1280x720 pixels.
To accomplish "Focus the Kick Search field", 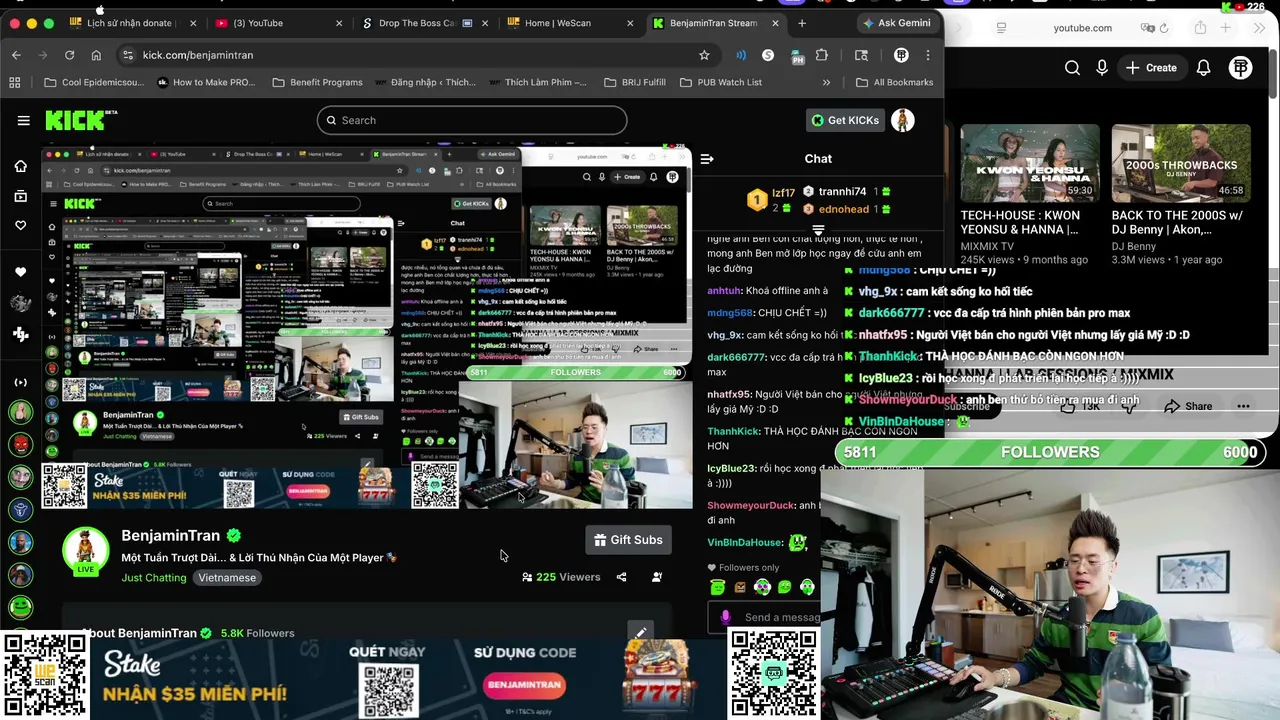I will point(472,120).
